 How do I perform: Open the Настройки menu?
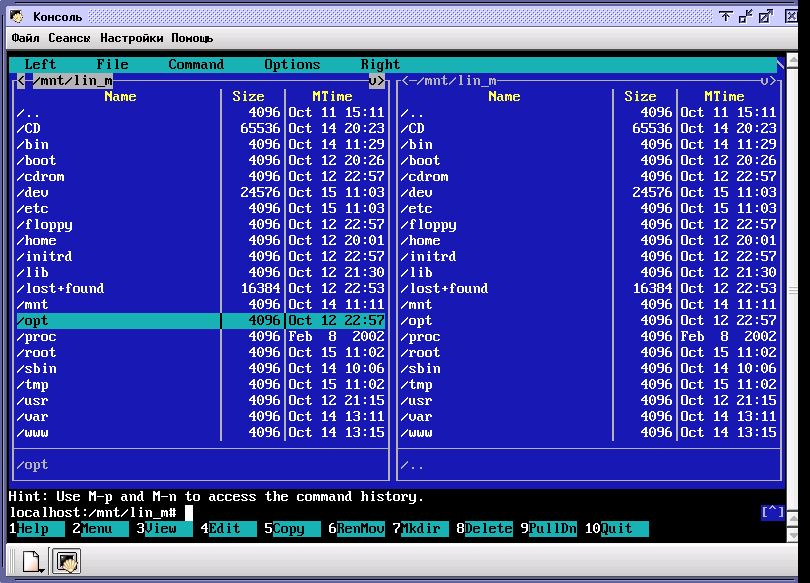point(132,38)
